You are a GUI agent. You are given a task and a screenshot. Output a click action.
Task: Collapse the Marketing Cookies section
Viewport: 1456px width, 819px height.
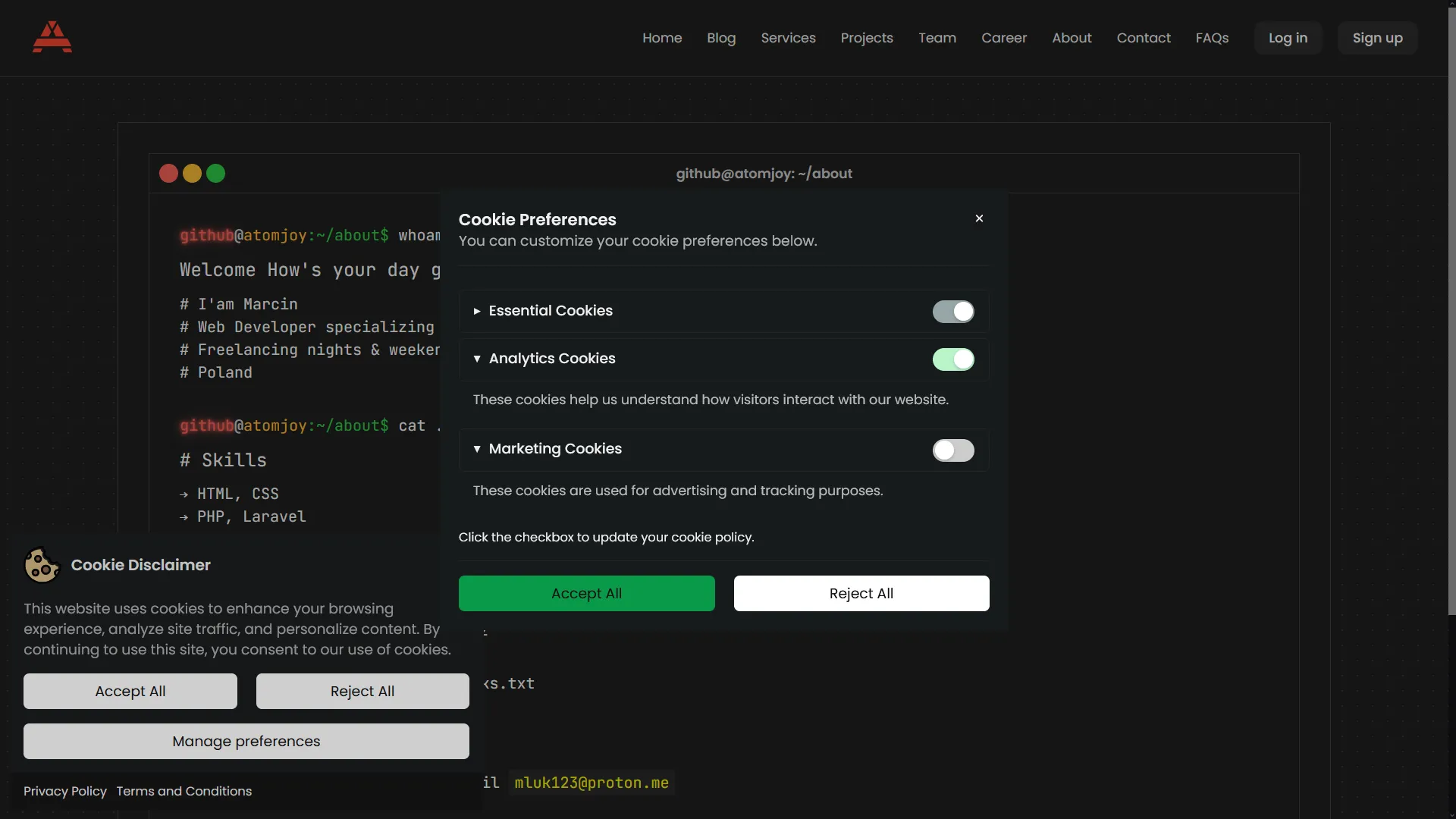(476, 449)
